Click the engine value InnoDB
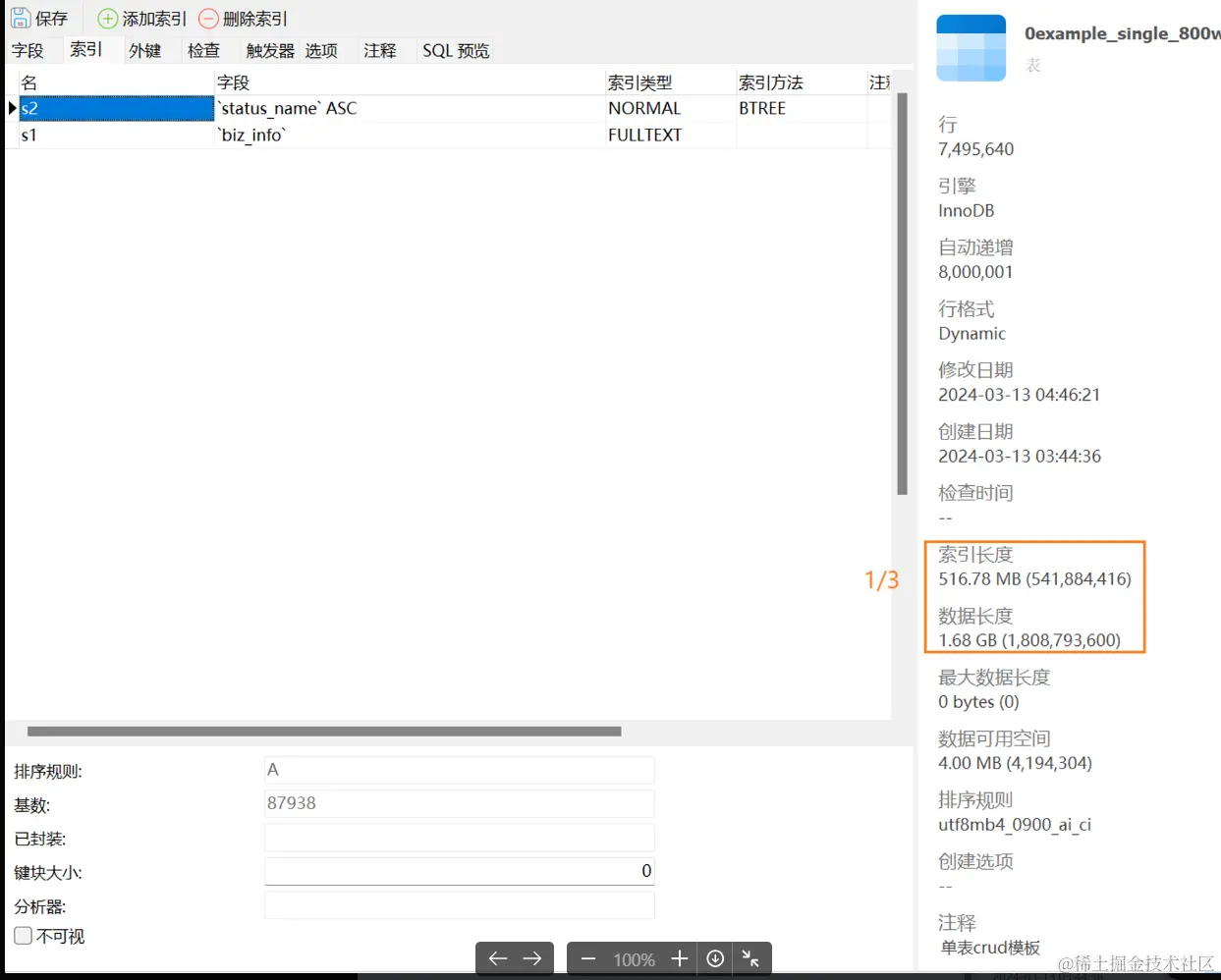The height and width of the screenshot is (980, 1221). click(x=966, y=211)
